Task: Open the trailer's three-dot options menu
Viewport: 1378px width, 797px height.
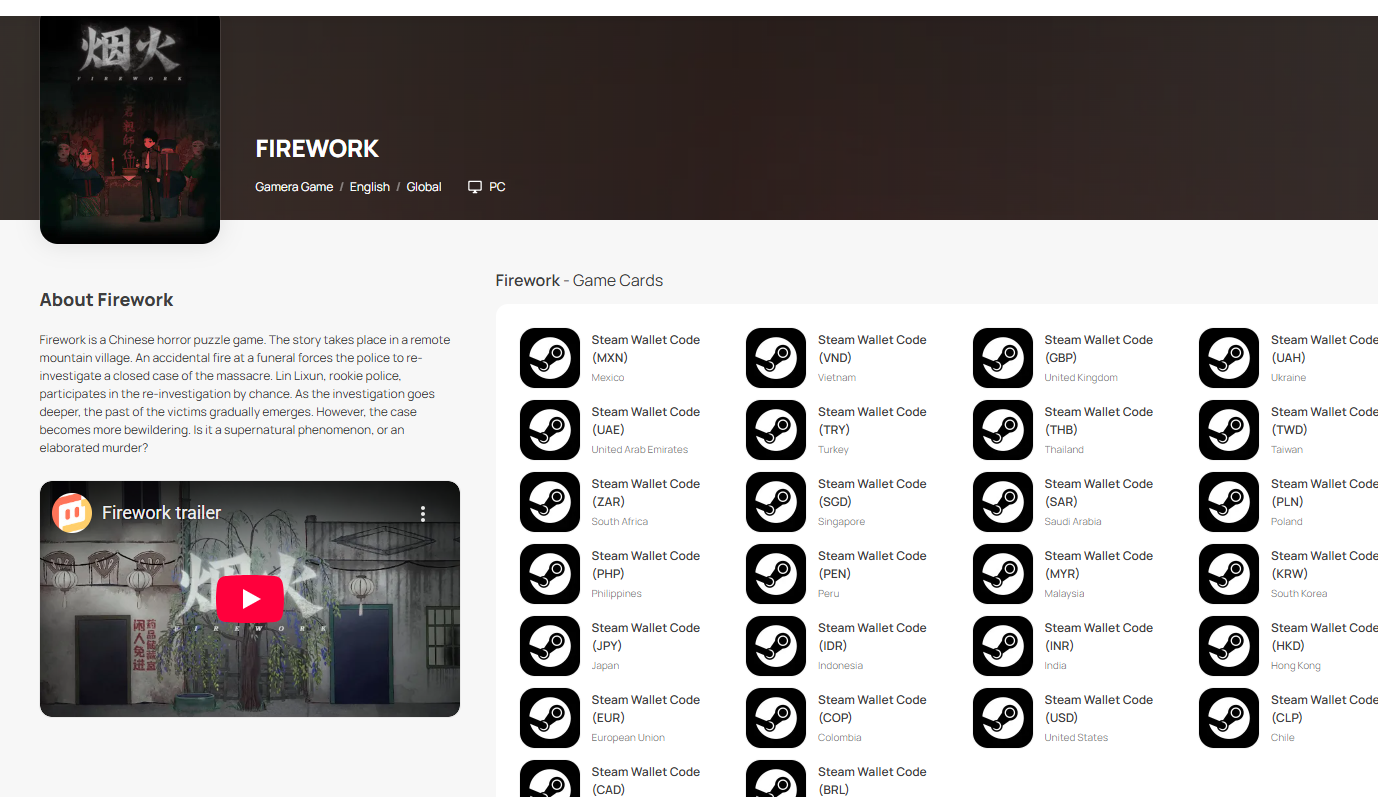Action: point(423,513)
